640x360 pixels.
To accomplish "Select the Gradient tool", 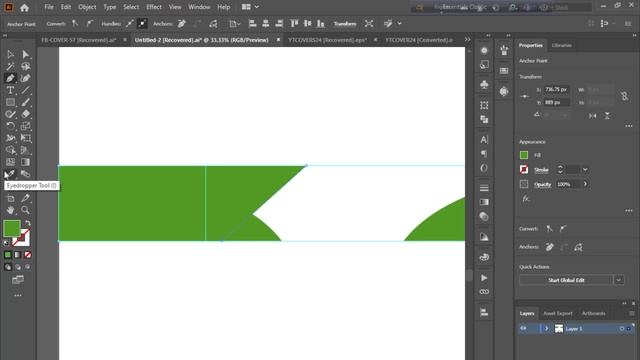I will (25, 162).
